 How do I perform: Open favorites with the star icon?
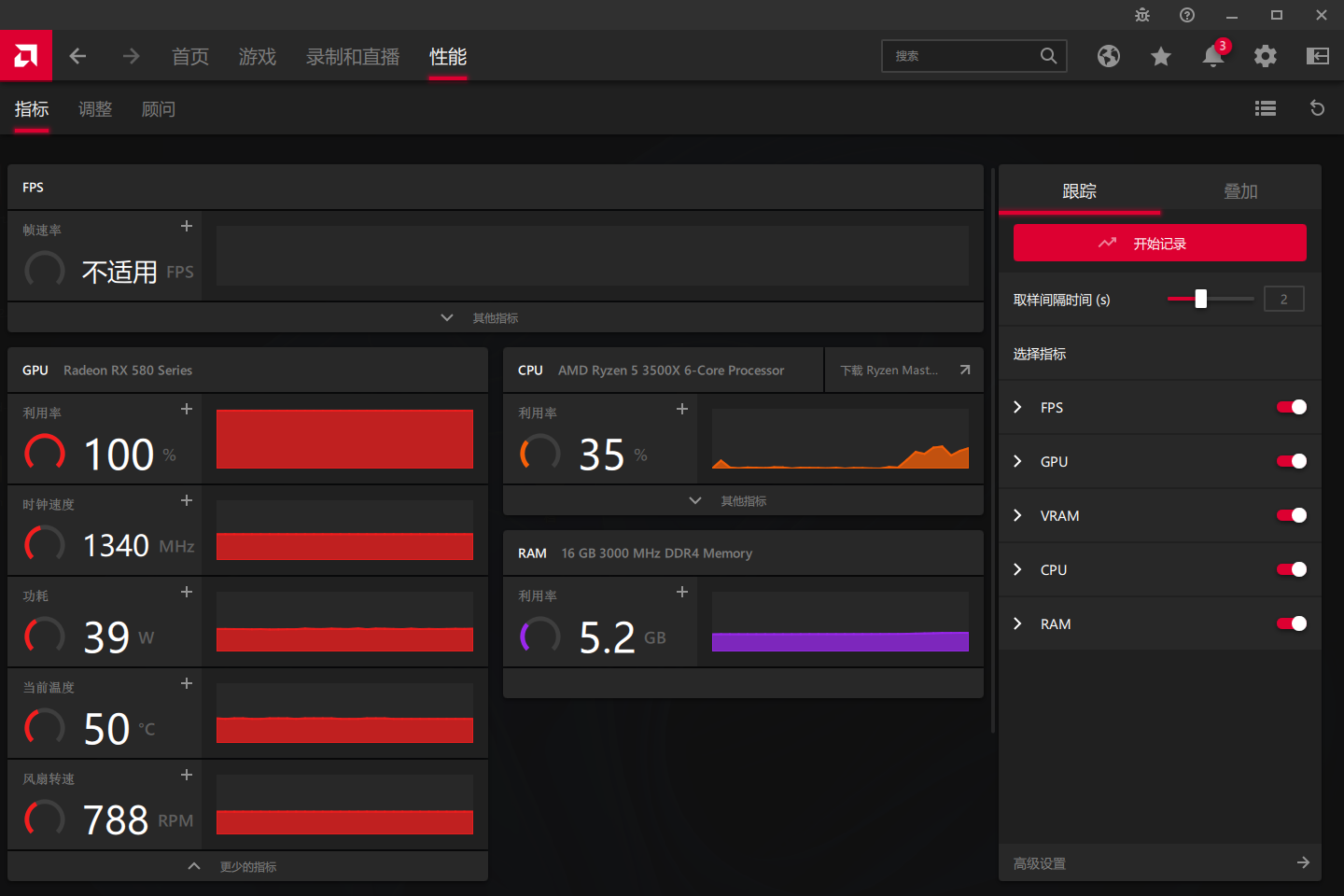1160,56
